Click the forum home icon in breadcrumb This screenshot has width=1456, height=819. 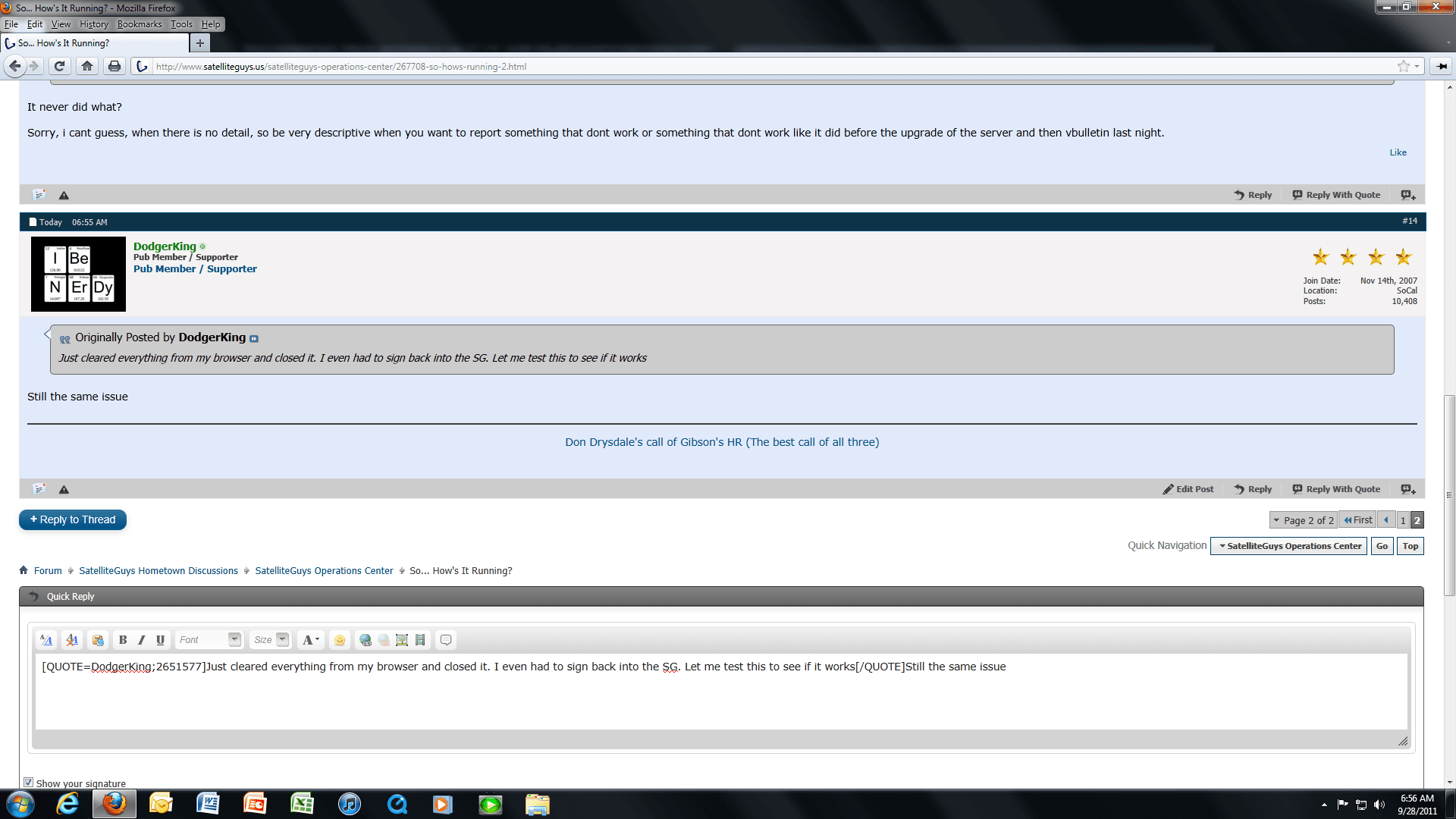point(24,570)
